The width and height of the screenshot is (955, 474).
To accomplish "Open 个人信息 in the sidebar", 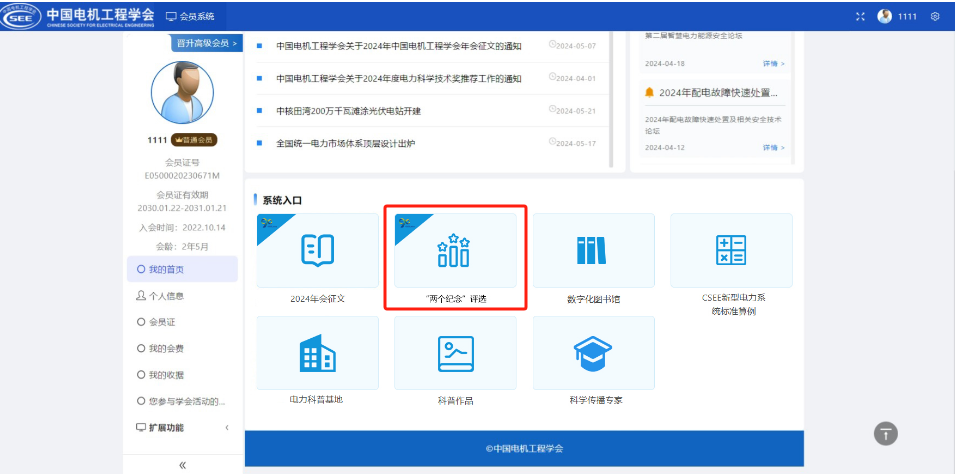I will tap(182, 295).
